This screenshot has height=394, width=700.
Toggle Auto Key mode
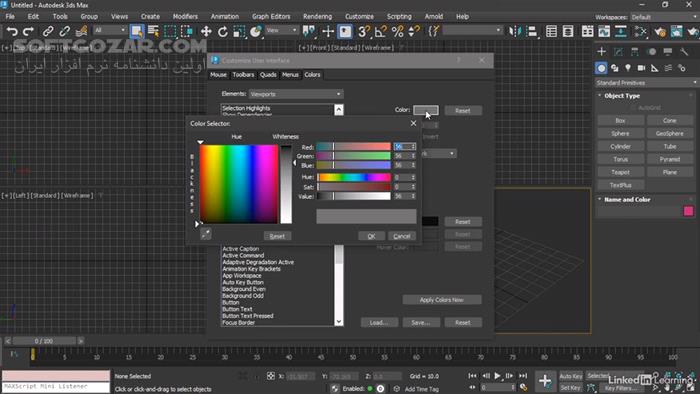tap(571, 376)
